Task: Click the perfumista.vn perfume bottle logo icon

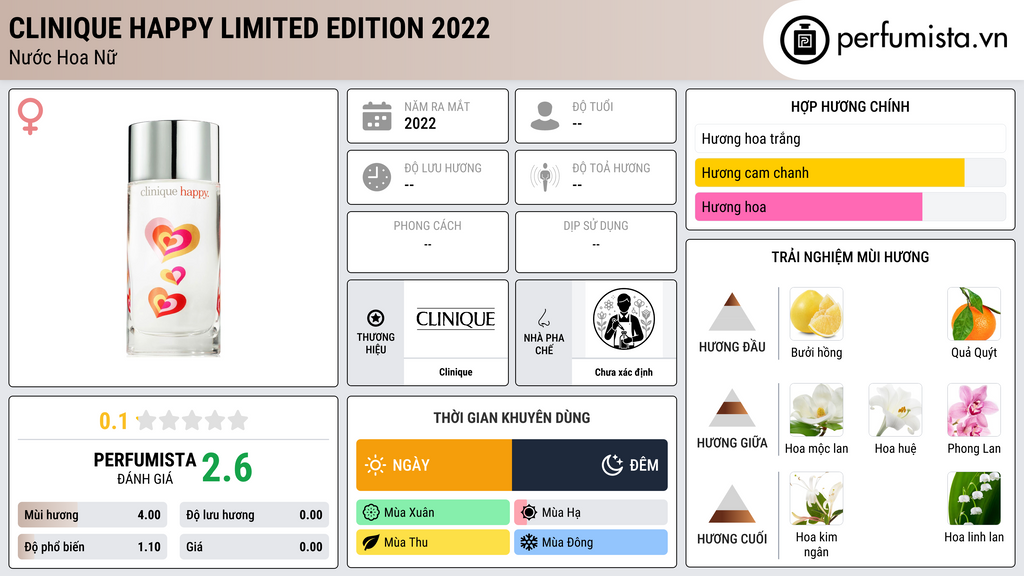Action: pos(804,40)
